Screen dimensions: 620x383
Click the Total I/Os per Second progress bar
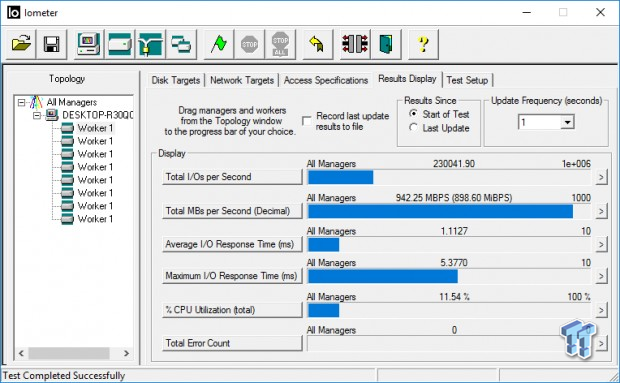coord(449,177)
